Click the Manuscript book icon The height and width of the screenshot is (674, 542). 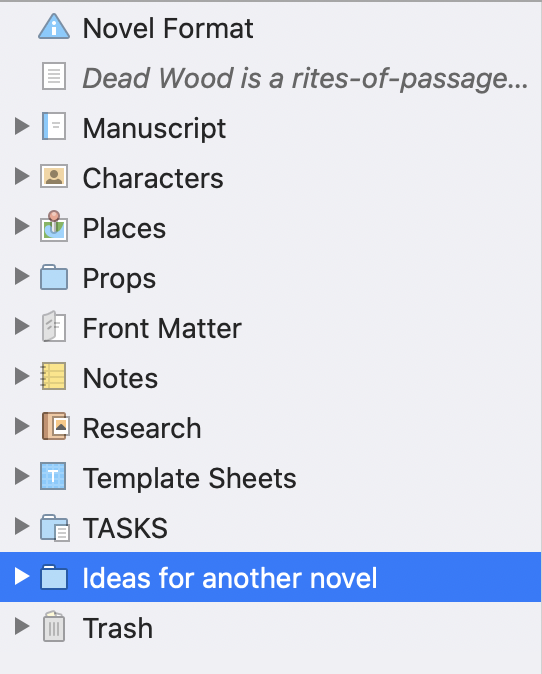[54, 126]
